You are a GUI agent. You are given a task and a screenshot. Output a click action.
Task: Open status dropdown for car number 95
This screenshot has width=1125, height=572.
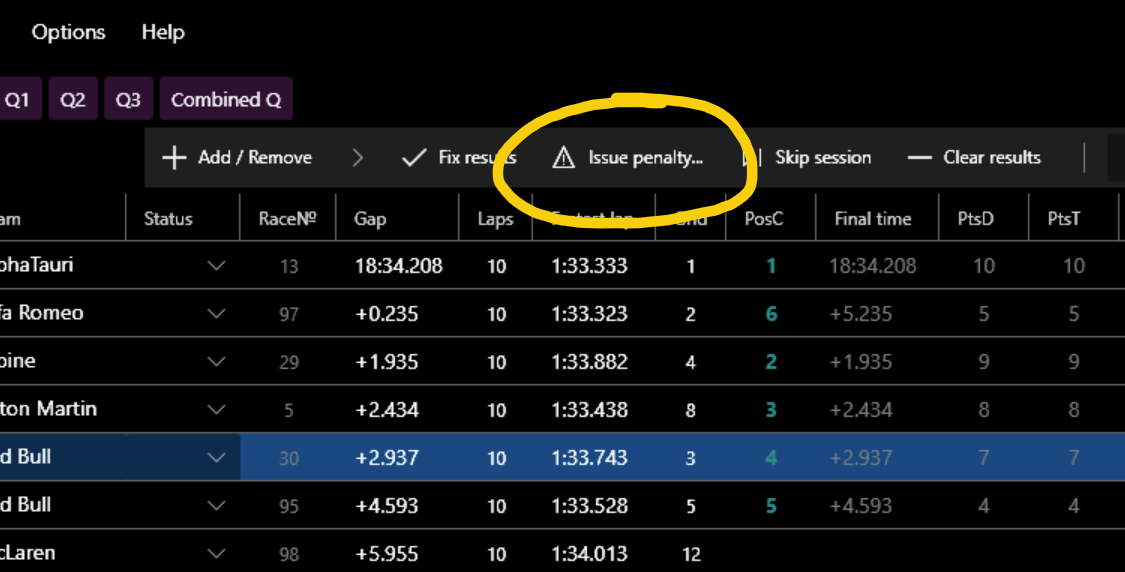coord(216,506)
